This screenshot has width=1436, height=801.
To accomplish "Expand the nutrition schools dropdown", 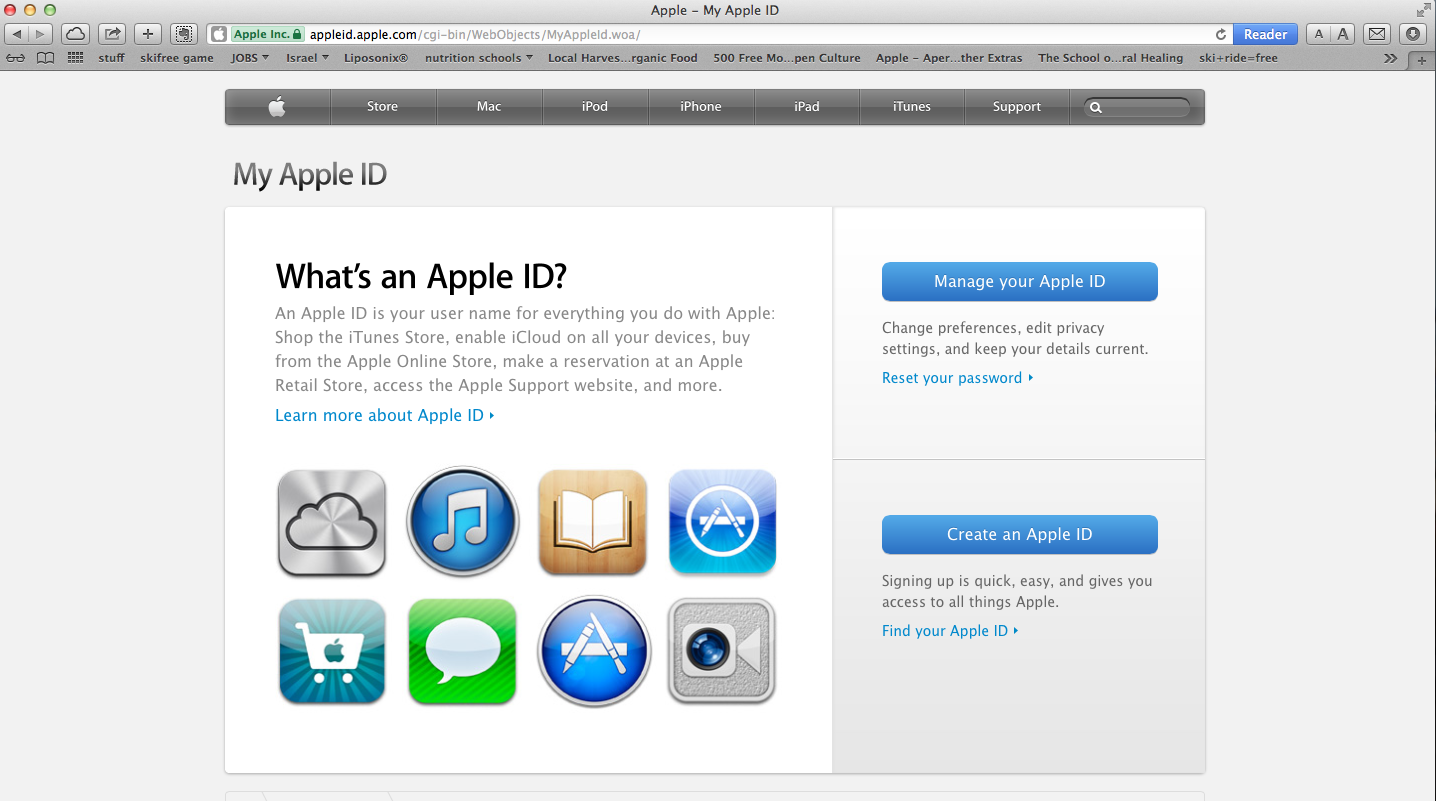I will pos(478,58).
